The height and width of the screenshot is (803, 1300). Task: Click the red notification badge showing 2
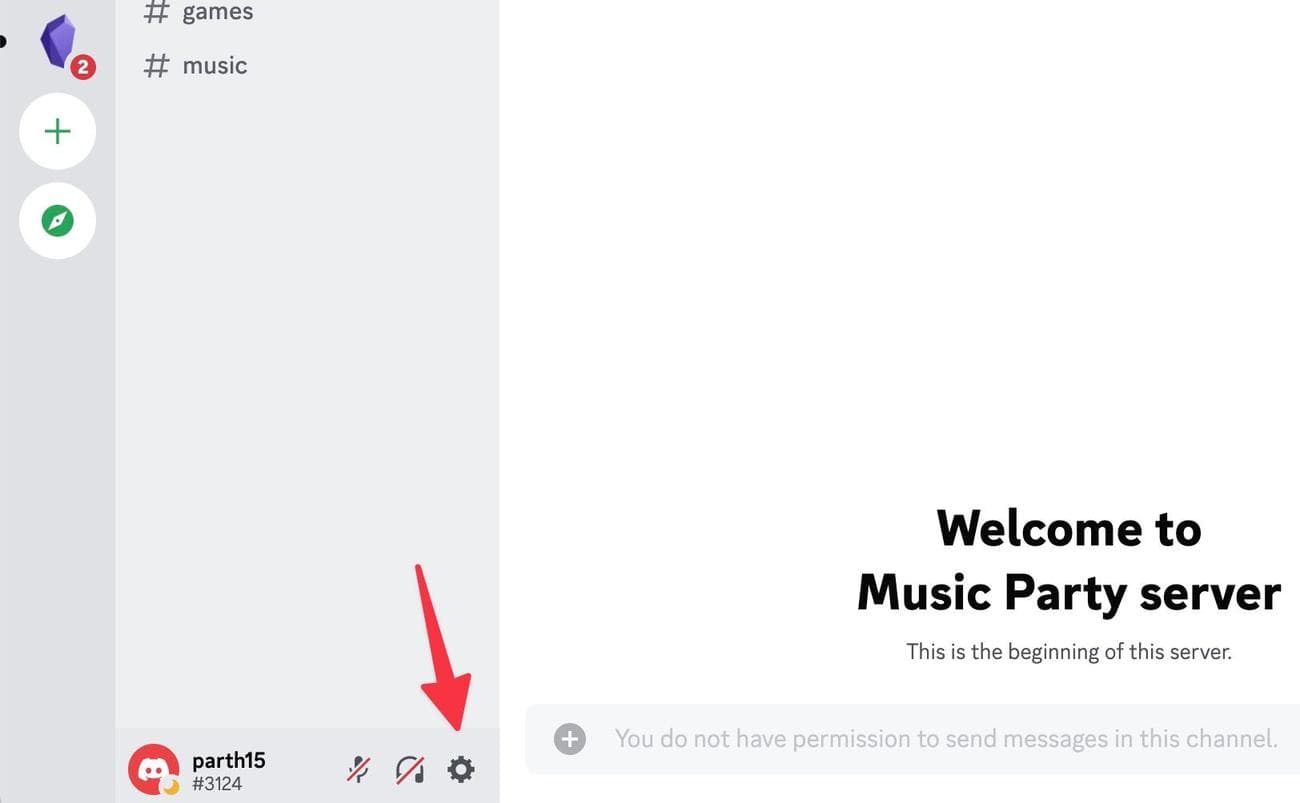tap(82, 67)
